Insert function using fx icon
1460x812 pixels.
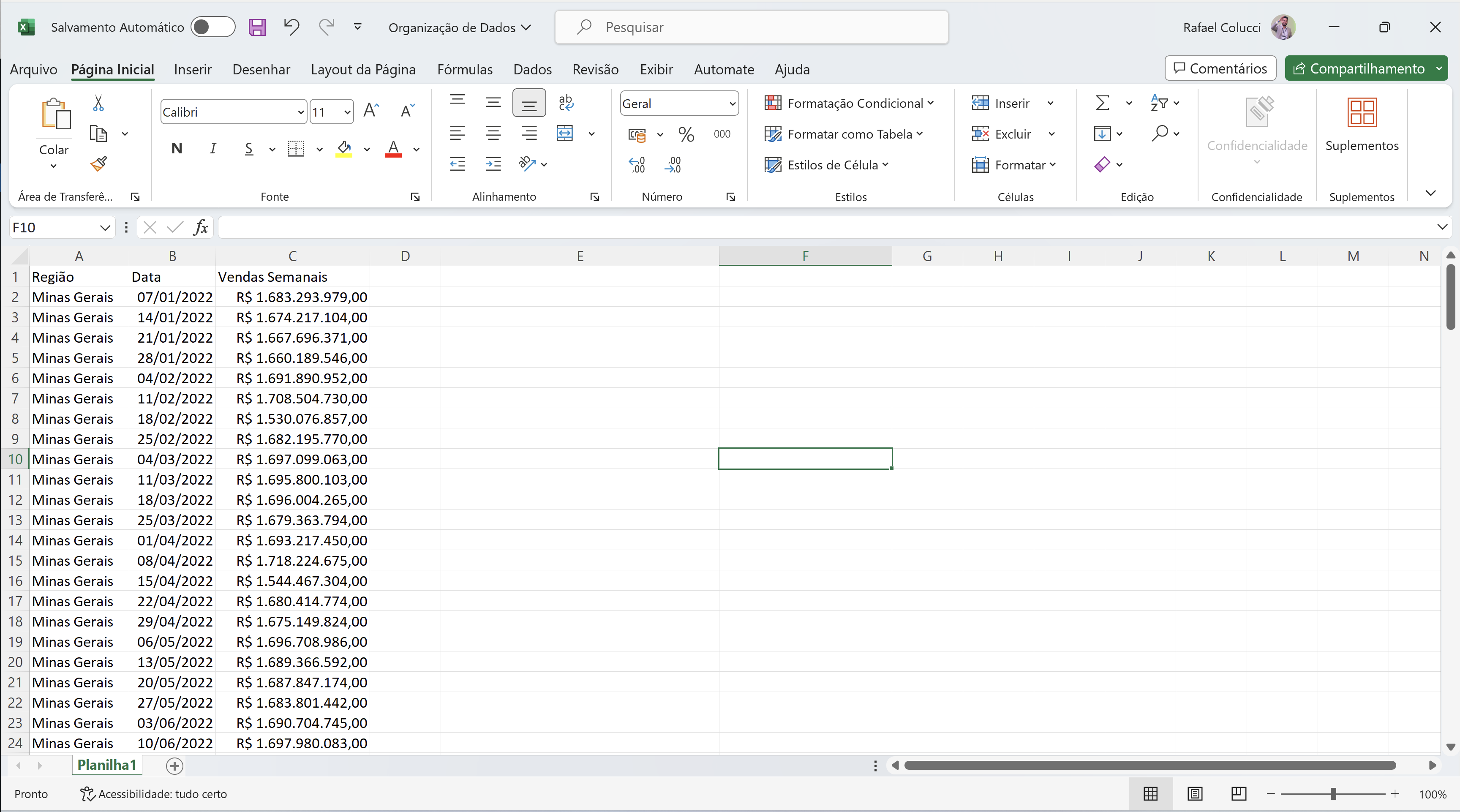coord(201,227)
